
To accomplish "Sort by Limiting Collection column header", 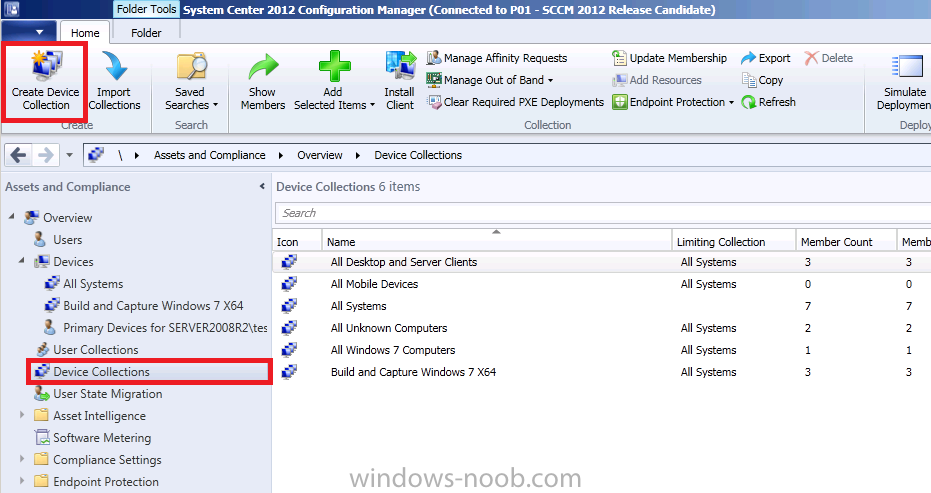I will 734,240.
